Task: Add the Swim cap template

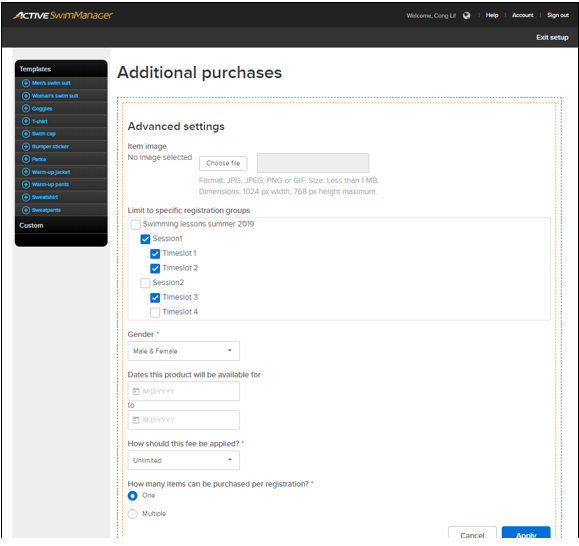Action: 44,134
